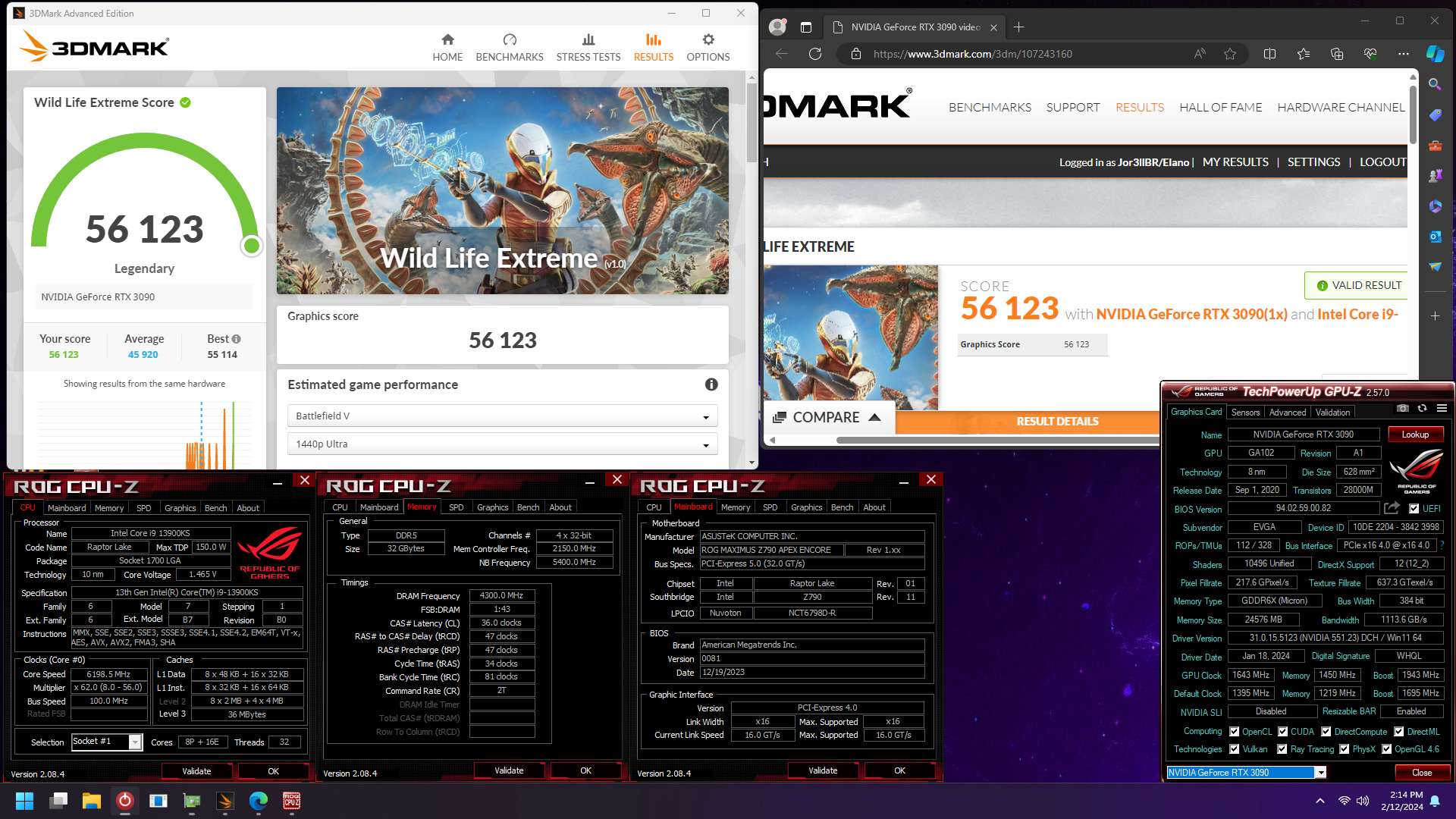
Task: Share the BIOS with the GPU-Z export icon
Action: [1392, 508]
